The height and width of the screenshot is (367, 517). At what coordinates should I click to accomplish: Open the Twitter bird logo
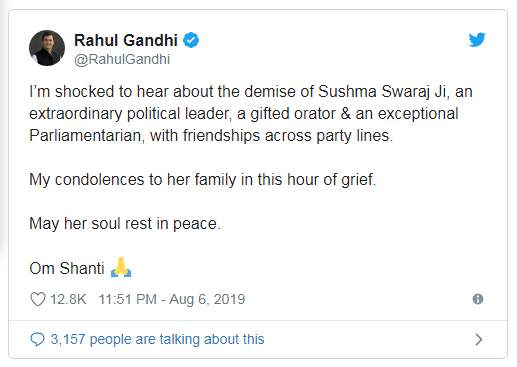pyautogui.click(x=477, y=40)
